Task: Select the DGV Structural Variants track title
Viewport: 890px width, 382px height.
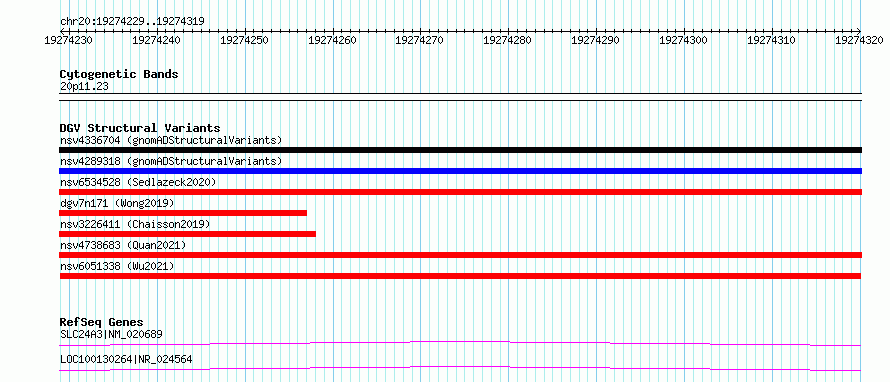Action: [140, 128]
